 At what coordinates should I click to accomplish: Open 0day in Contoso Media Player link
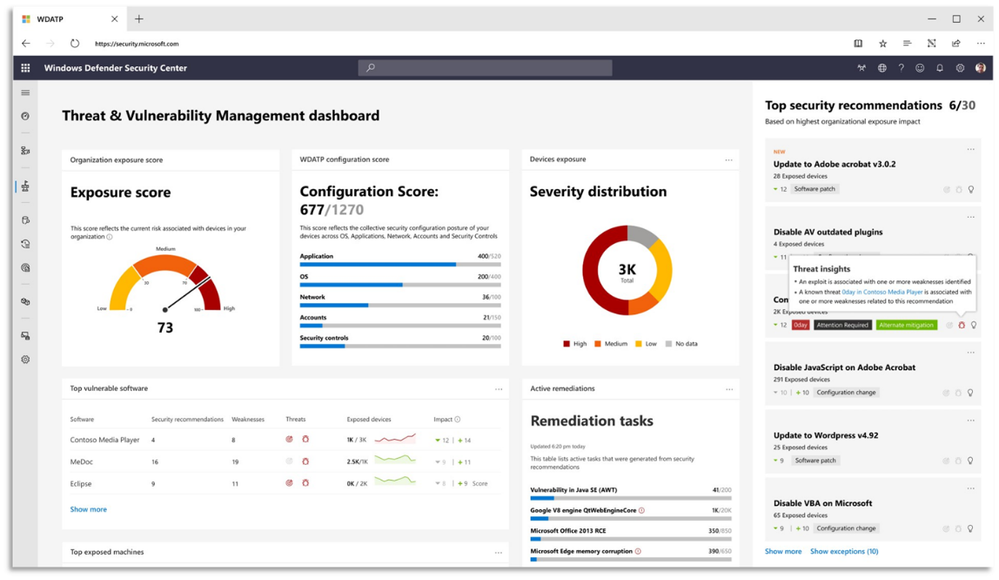(x=882, y=292)
